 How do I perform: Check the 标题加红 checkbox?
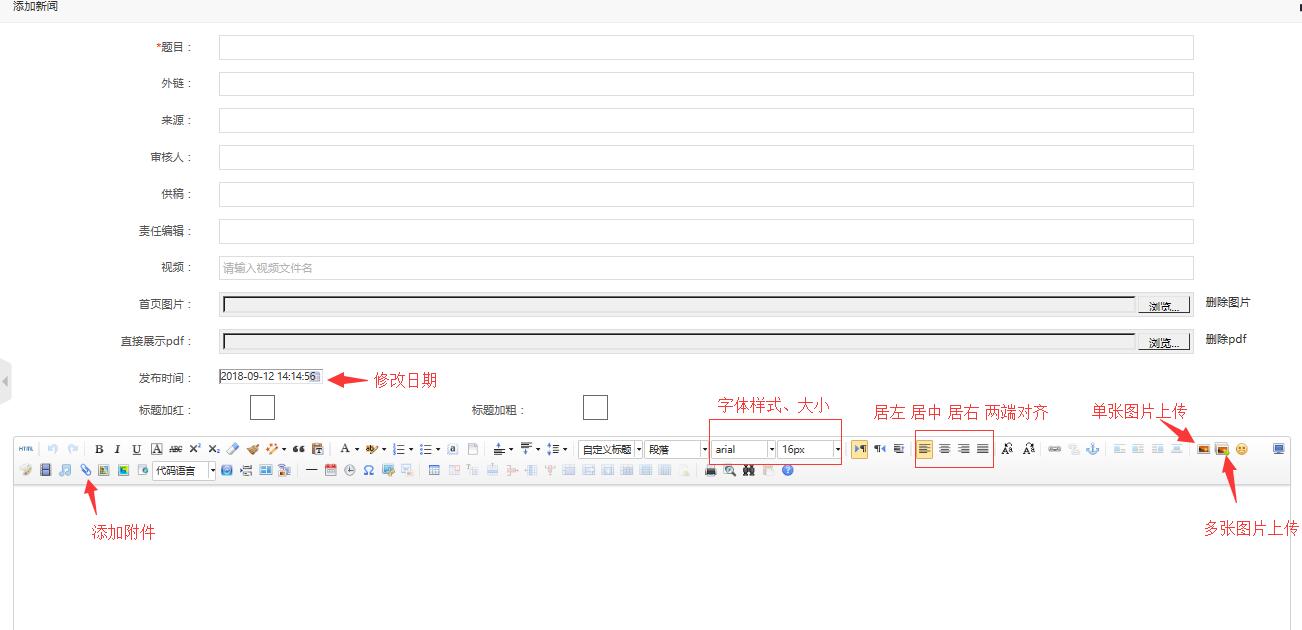pos(262,408)
